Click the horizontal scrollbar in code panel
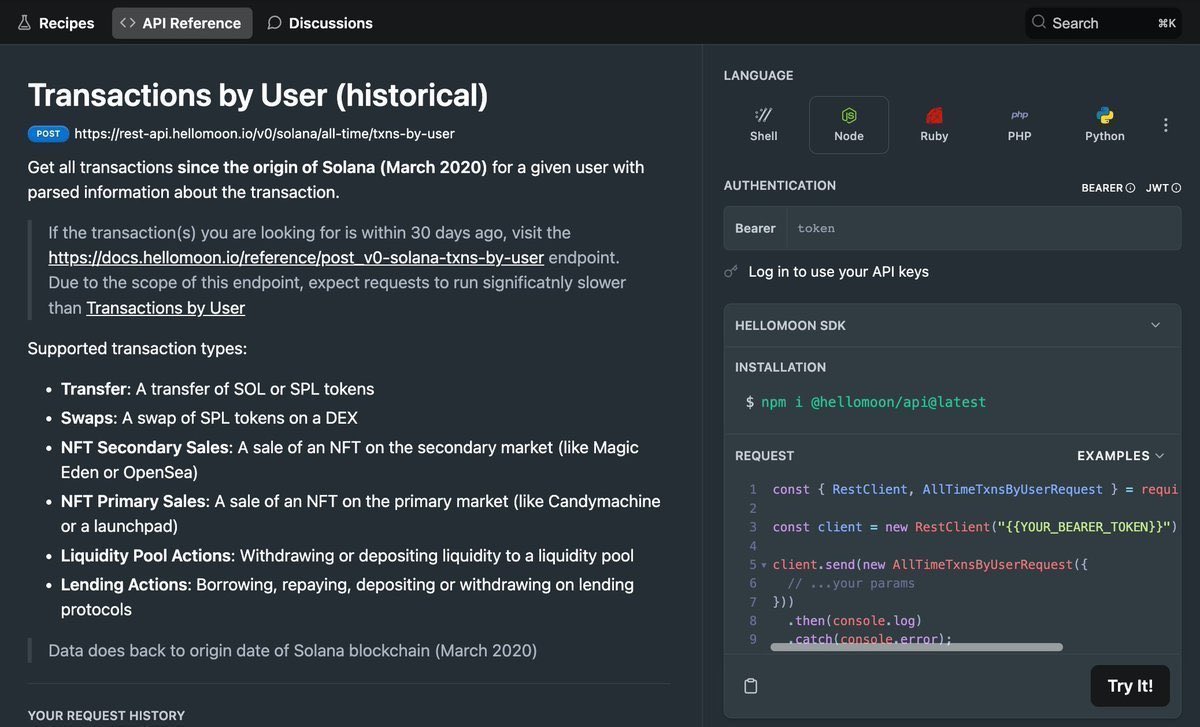 (x=916, y=647)
